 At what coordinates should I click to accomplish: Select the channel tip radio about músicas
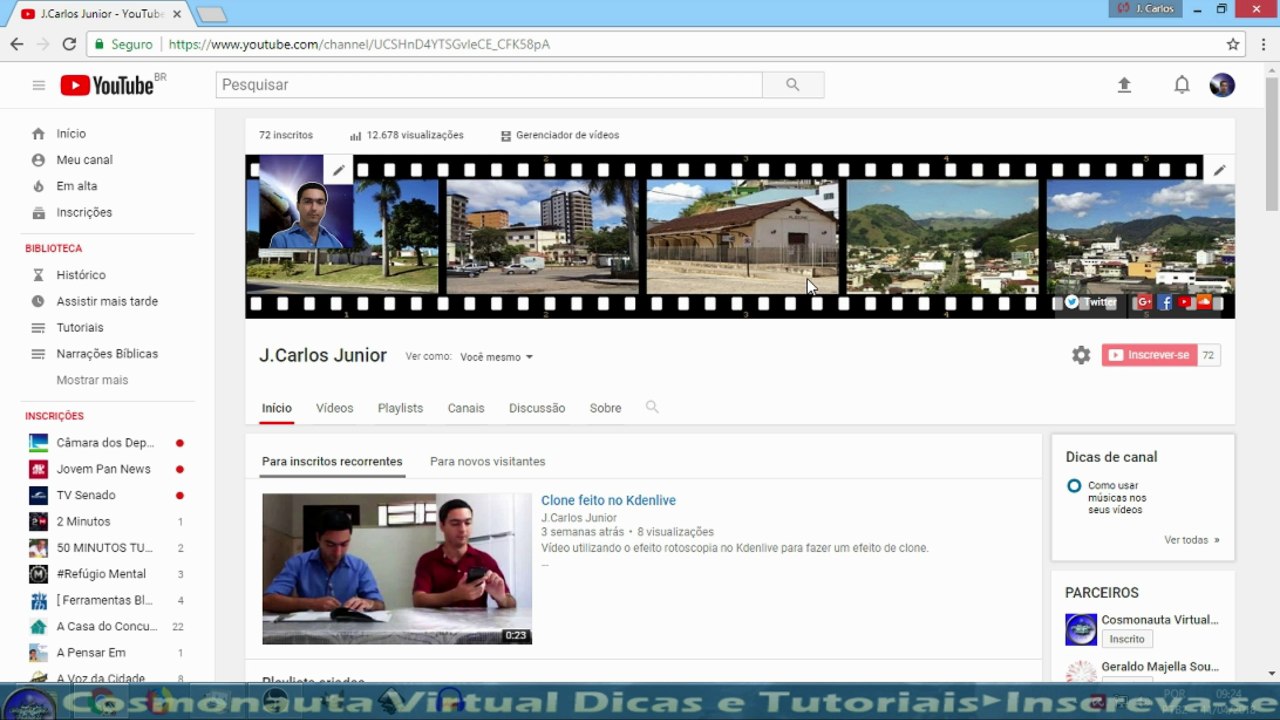point(1074,486)
